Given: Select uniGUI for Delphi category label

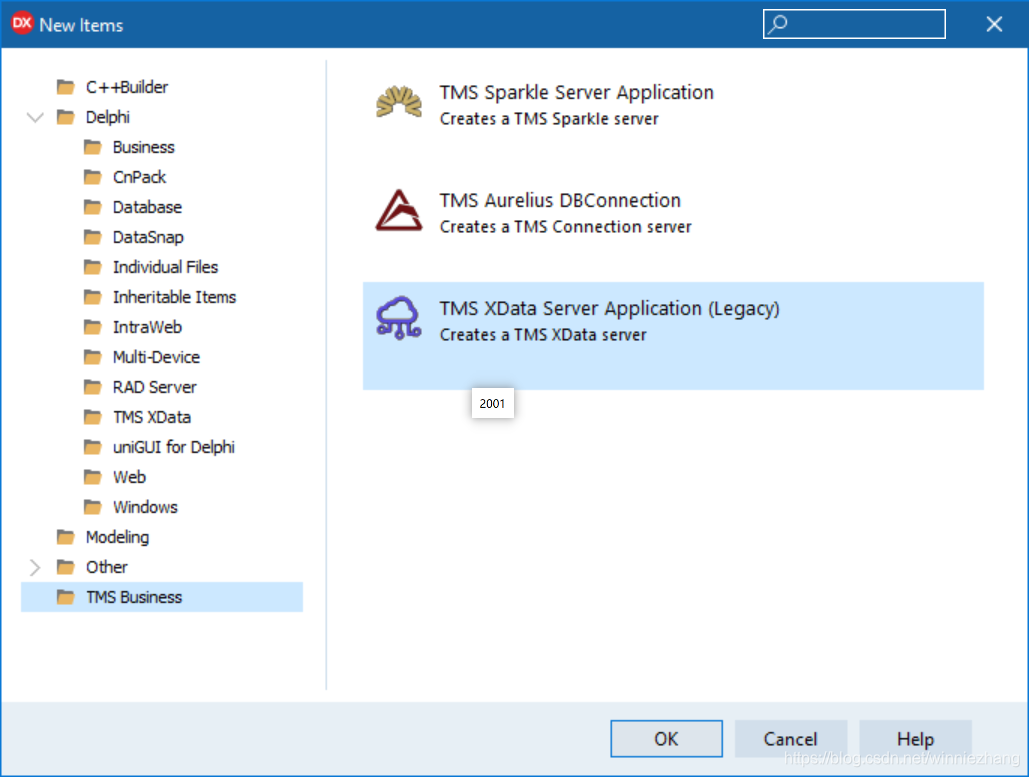Looking at the screenshot, I should pos(173,448).
